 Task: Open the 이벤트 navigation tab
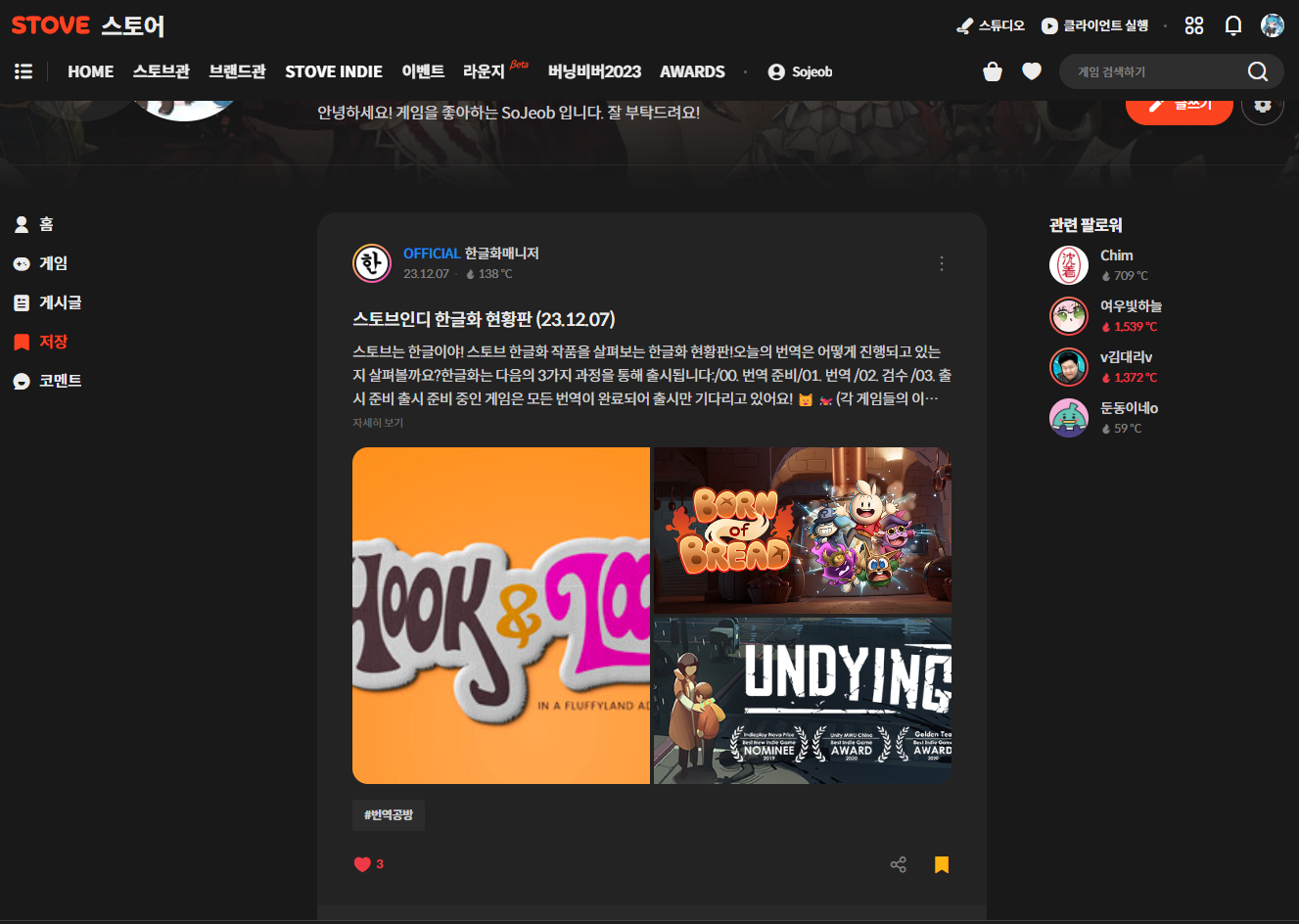423,71
